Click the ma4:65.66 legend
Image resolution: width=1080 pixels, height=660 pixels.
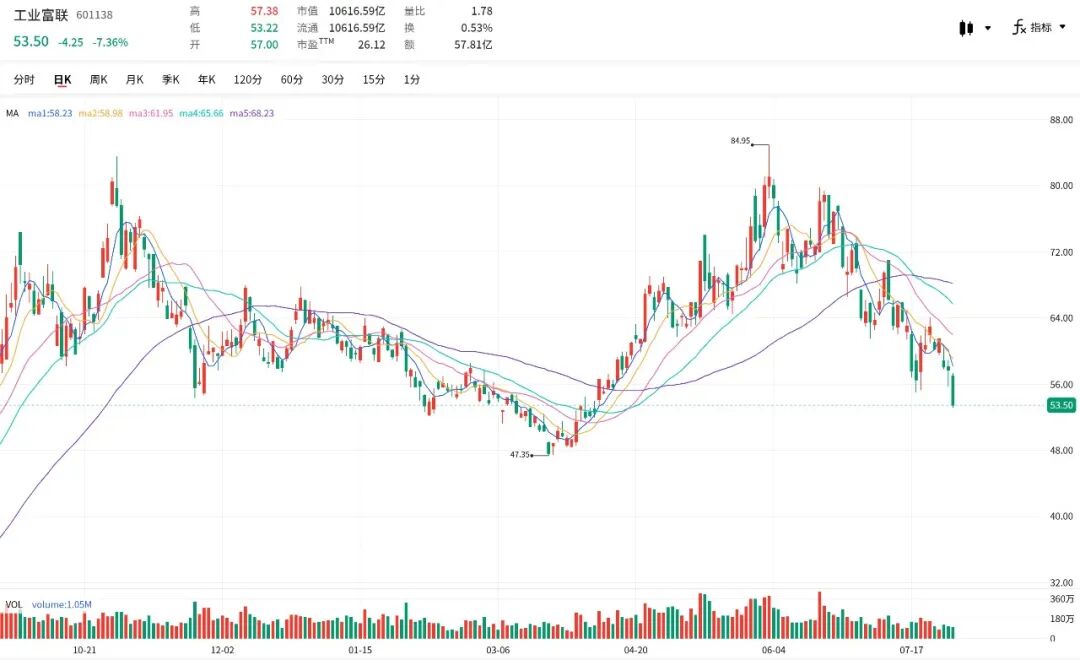click(x=201, y=114)
